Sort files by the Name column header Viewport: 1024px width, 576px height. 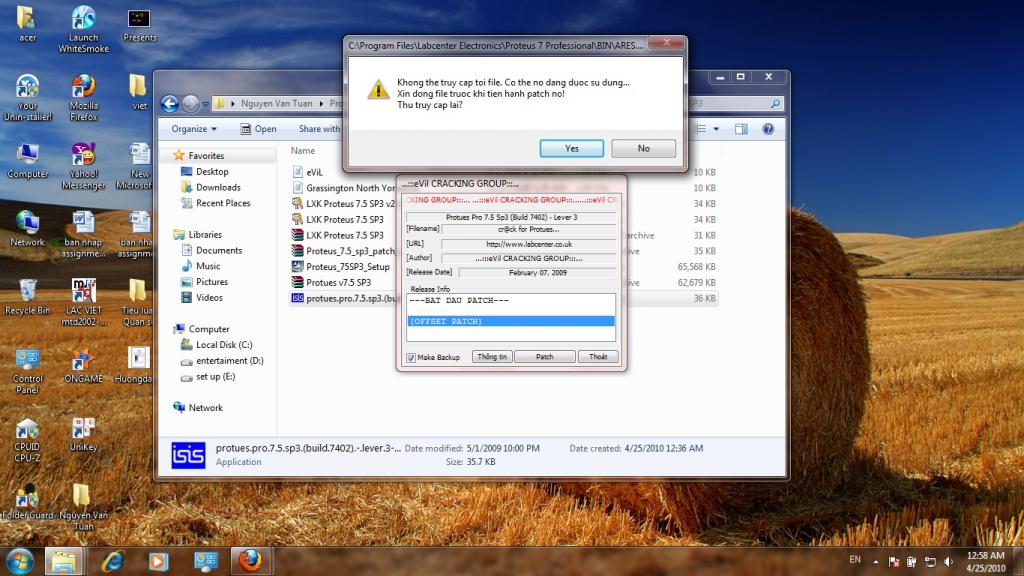click(x=302, y=150)
